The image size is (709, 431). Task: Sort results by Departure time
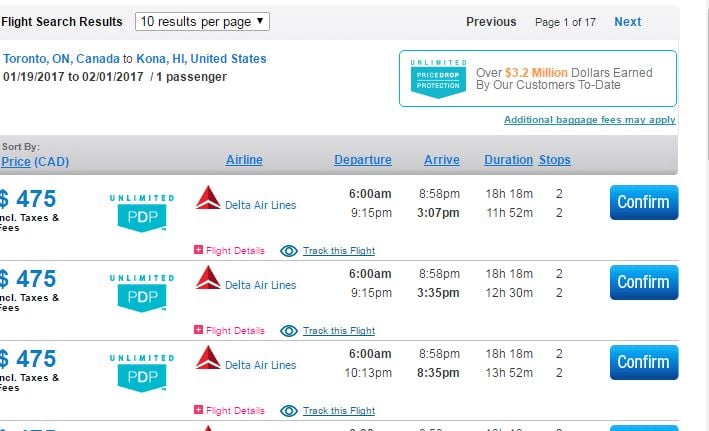pos(363,160)
